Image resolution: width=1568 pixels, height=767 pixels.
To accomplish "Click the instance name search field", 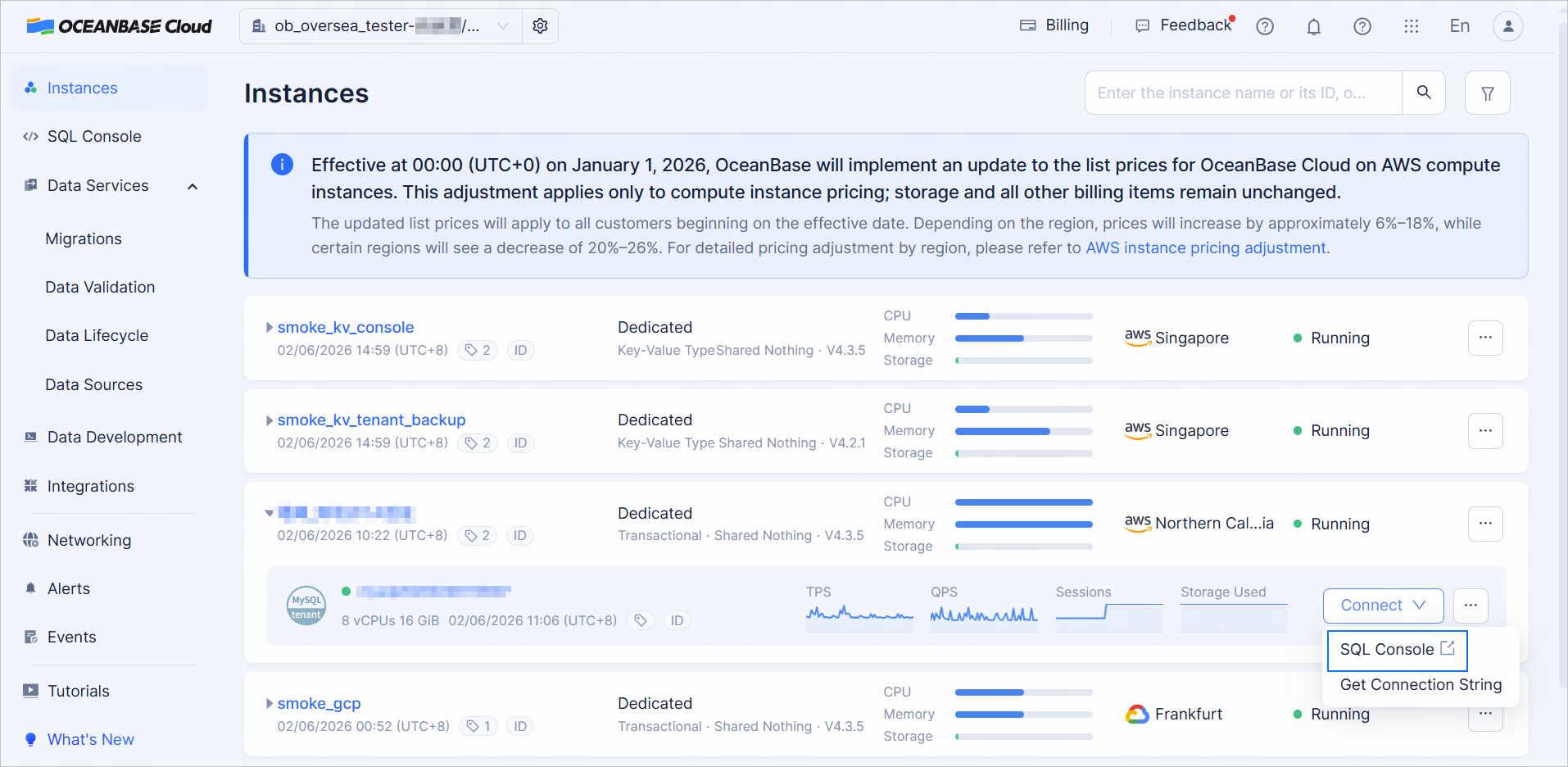I will (x=1243, y=93).
